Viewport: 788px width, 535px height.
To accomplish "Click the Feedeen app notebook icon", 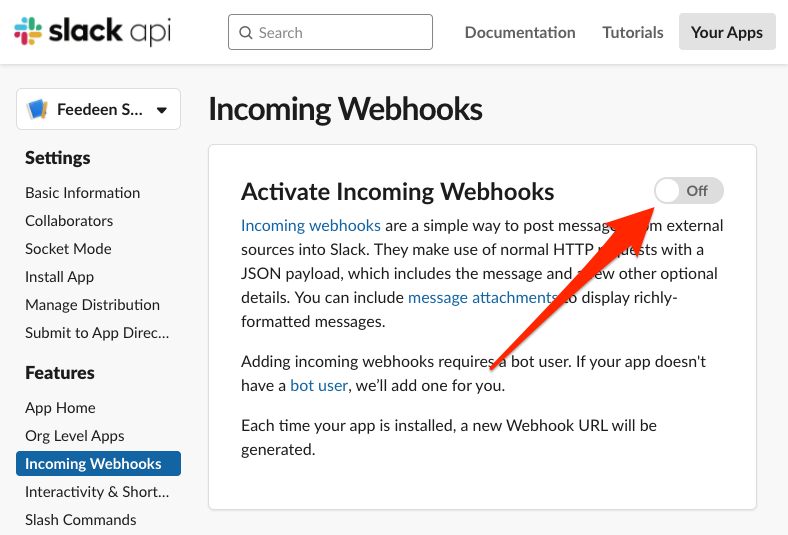I will (x=38, y=109).
